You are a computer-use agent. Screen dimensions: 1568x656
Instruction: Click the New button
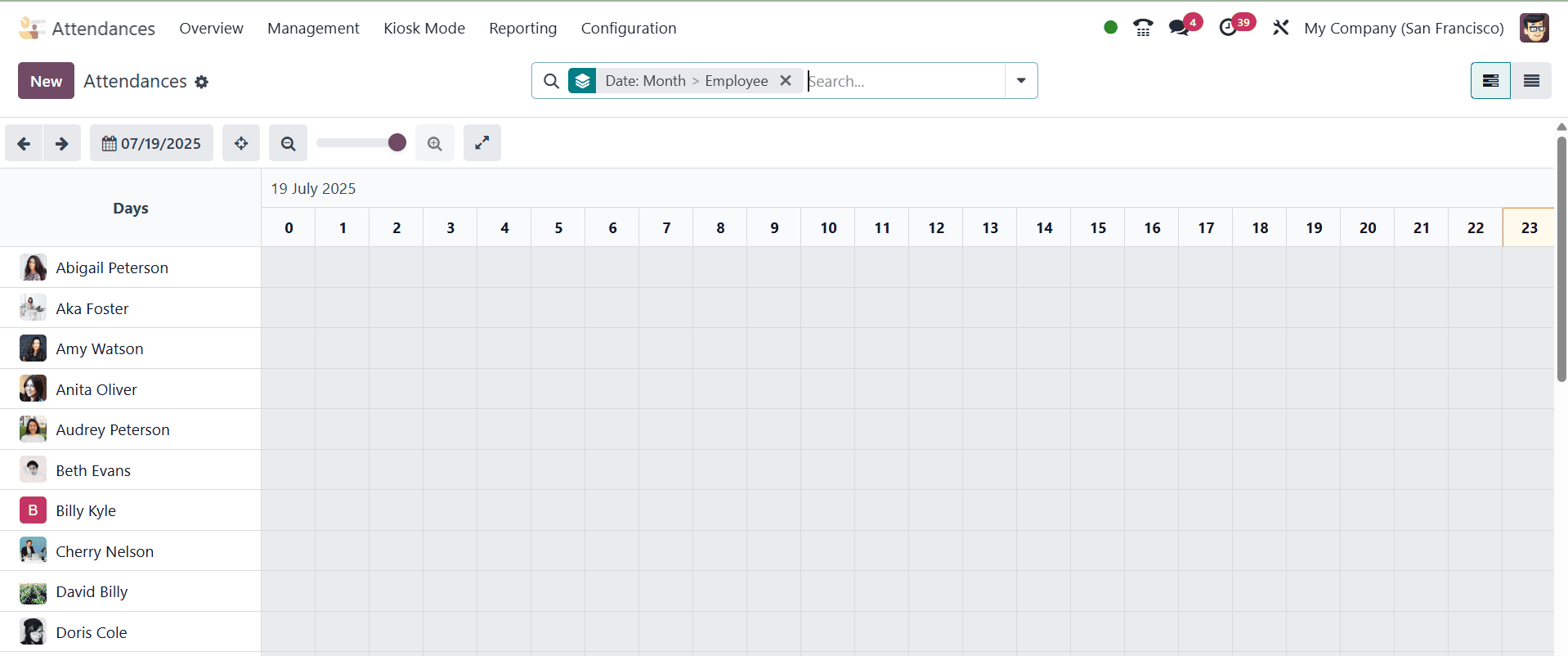46,81
